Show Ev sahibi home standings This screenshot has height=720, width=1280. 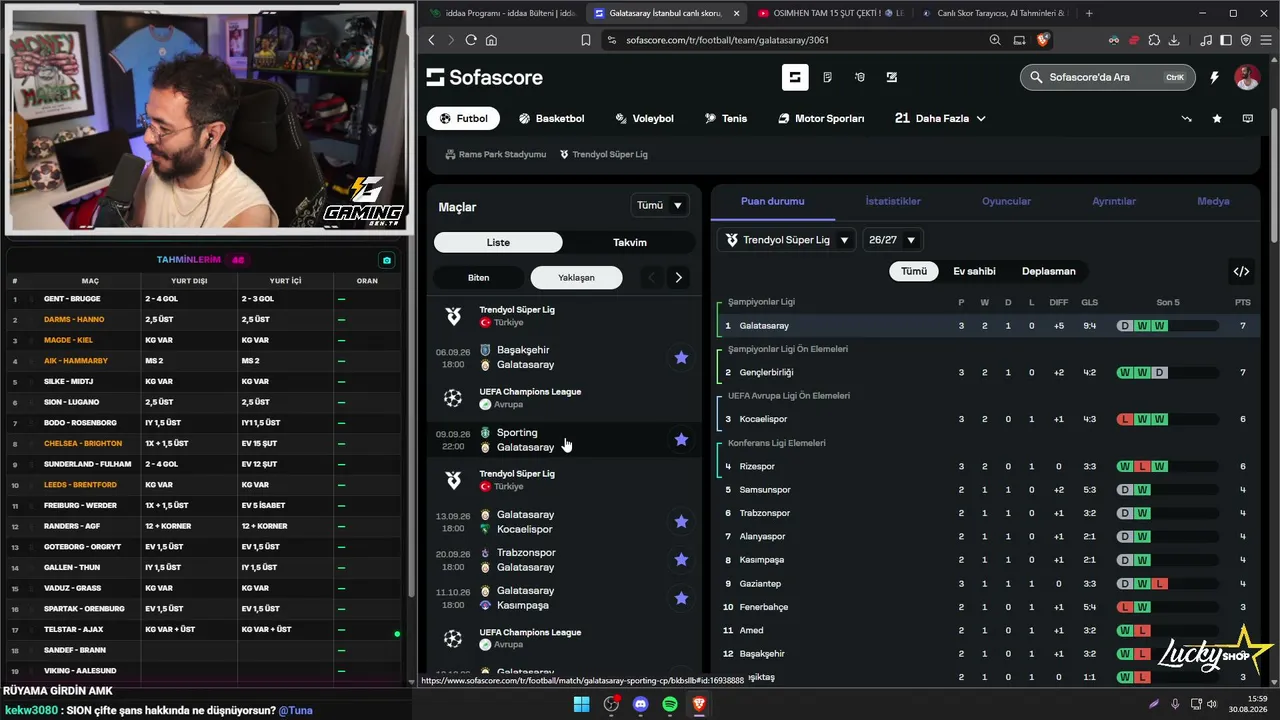[974, 271]
